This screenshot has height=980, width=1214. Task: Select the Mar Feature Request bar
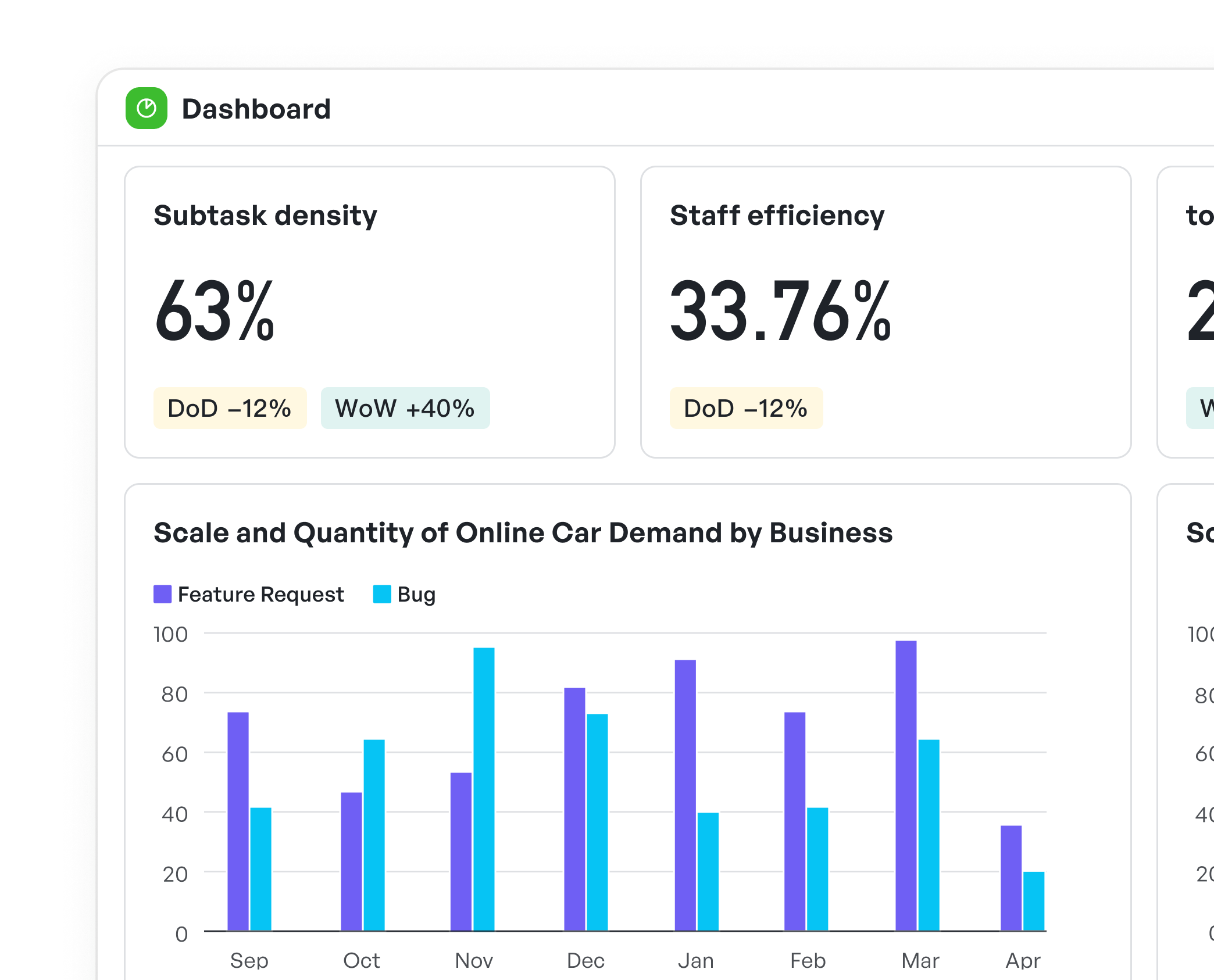tap(906, 785)
